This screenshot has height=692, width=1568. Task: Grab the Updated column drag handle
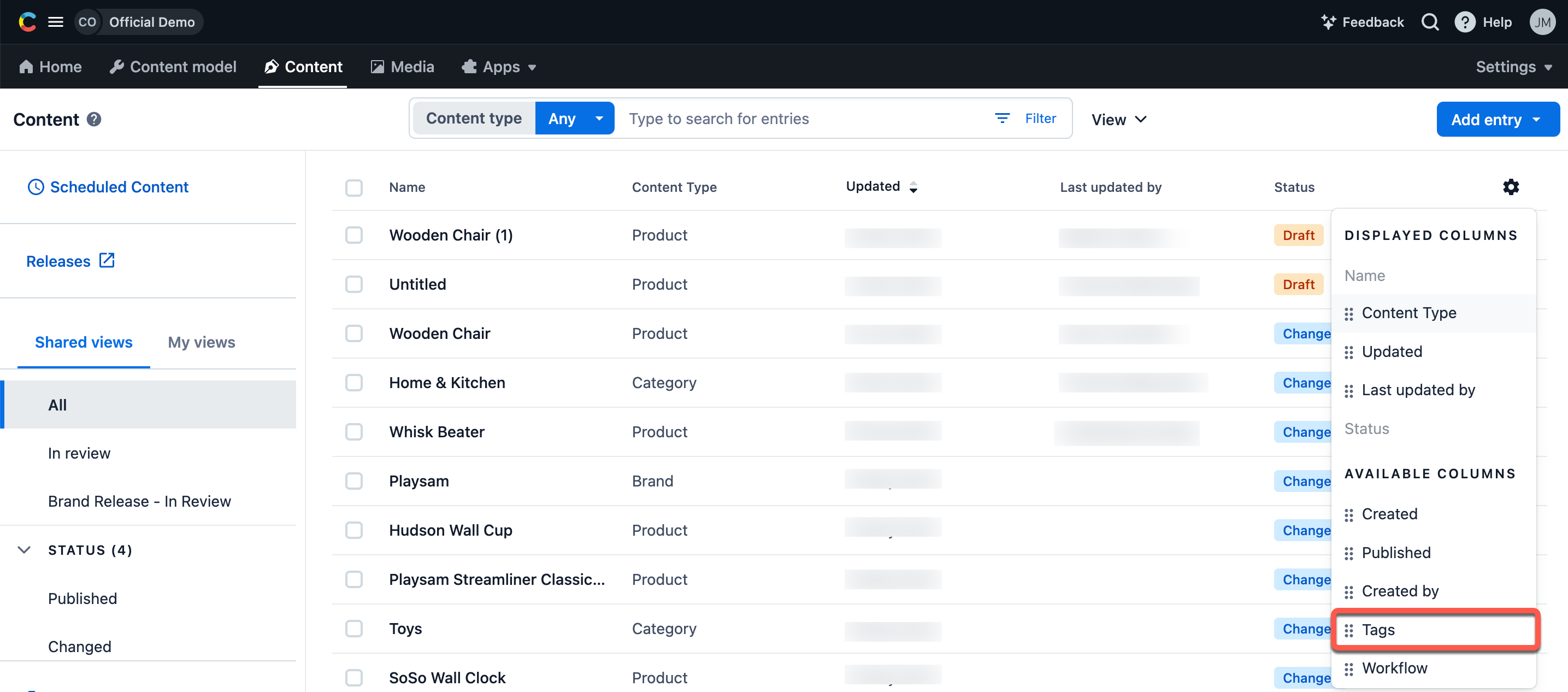coord(1349,352)
